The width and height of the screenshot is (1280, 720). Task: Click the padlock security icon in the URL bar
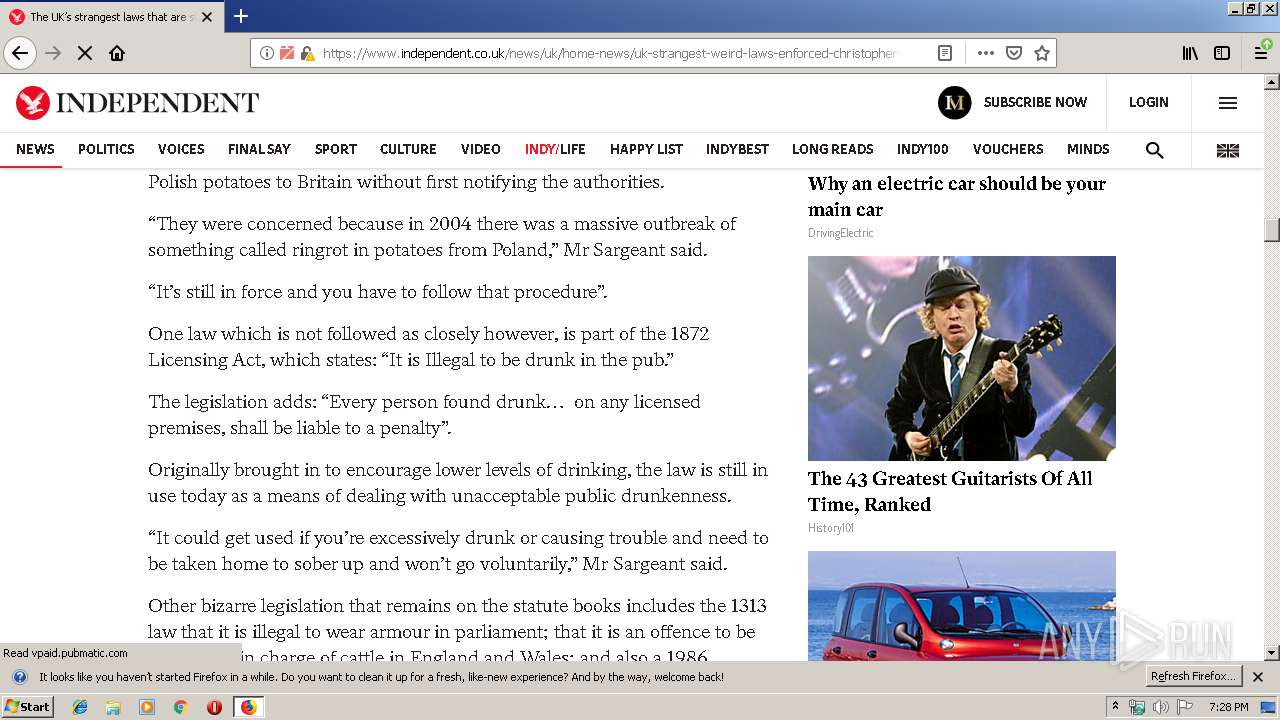307,53
